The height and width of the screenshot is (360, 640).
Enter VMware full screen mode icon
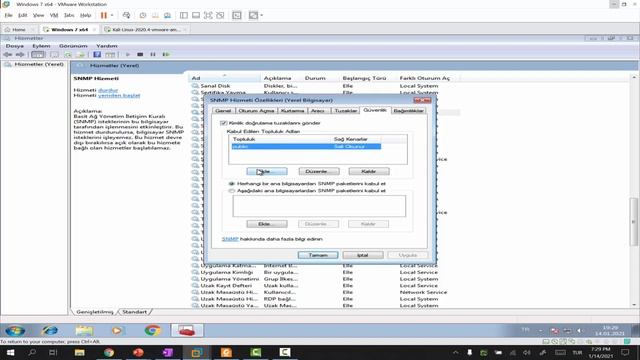208,15
